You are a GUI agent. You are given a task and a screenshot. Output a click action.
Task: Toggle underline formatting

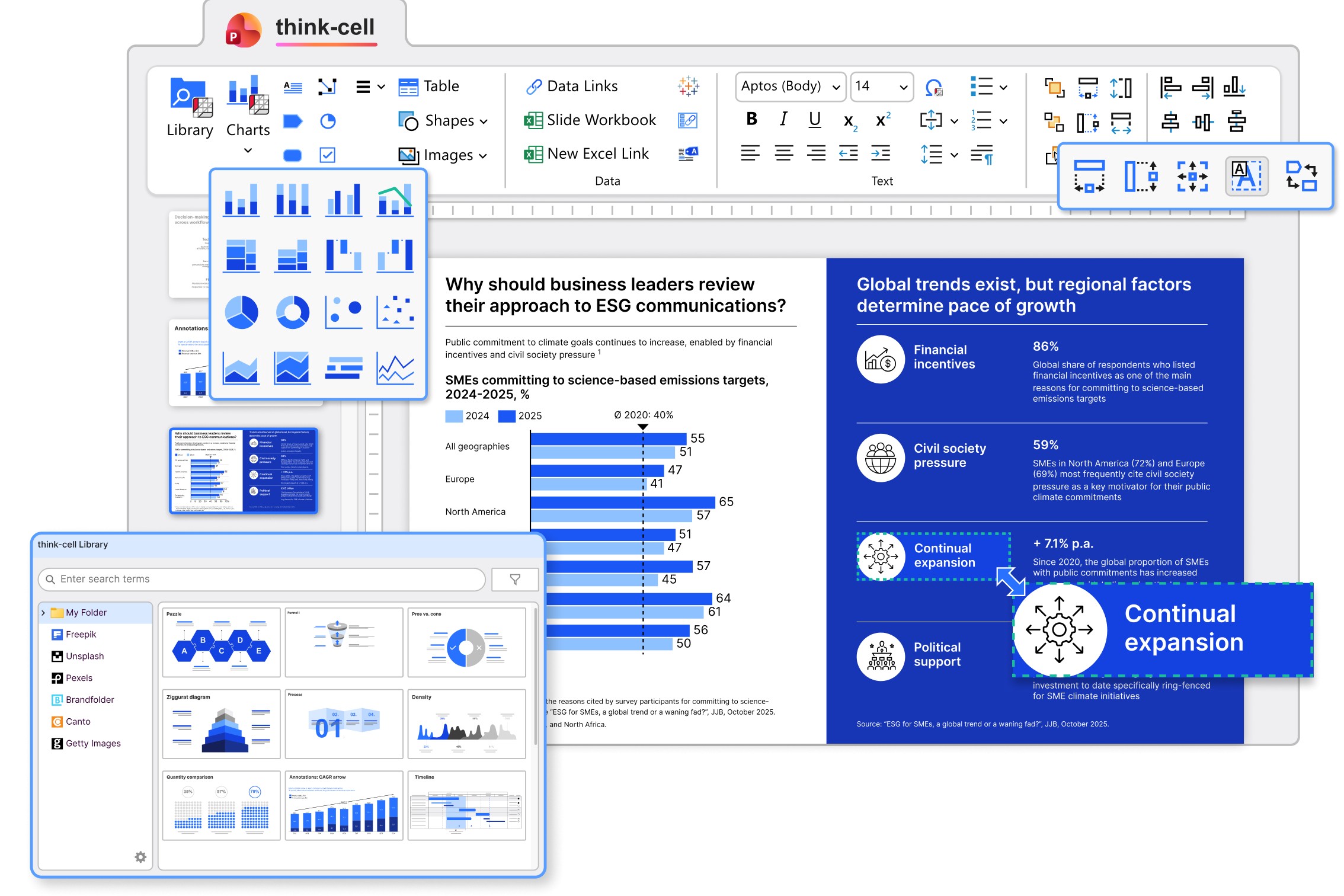[815, 120]
